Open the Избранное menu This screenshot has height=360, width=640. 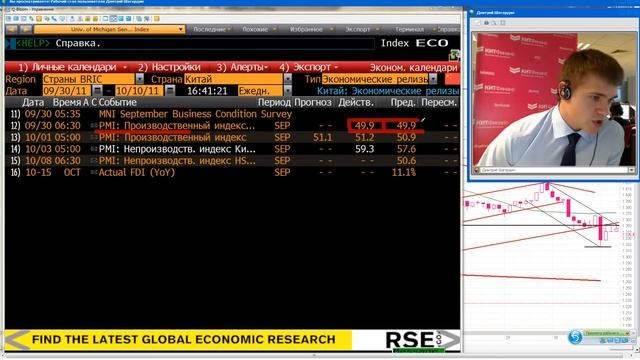tap(311, 29)
